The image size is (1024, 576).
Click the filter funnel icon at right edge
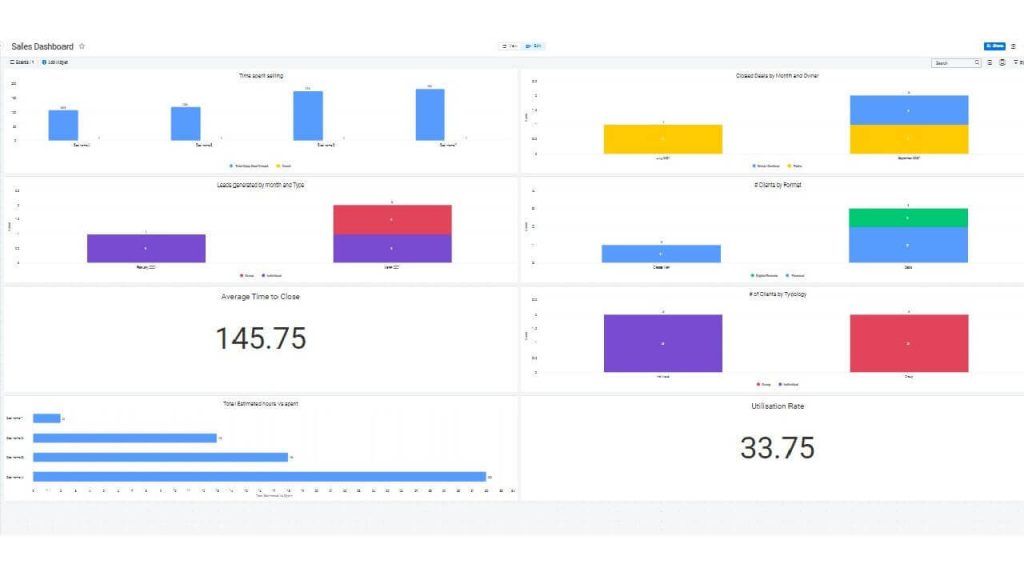(1016, 63)
